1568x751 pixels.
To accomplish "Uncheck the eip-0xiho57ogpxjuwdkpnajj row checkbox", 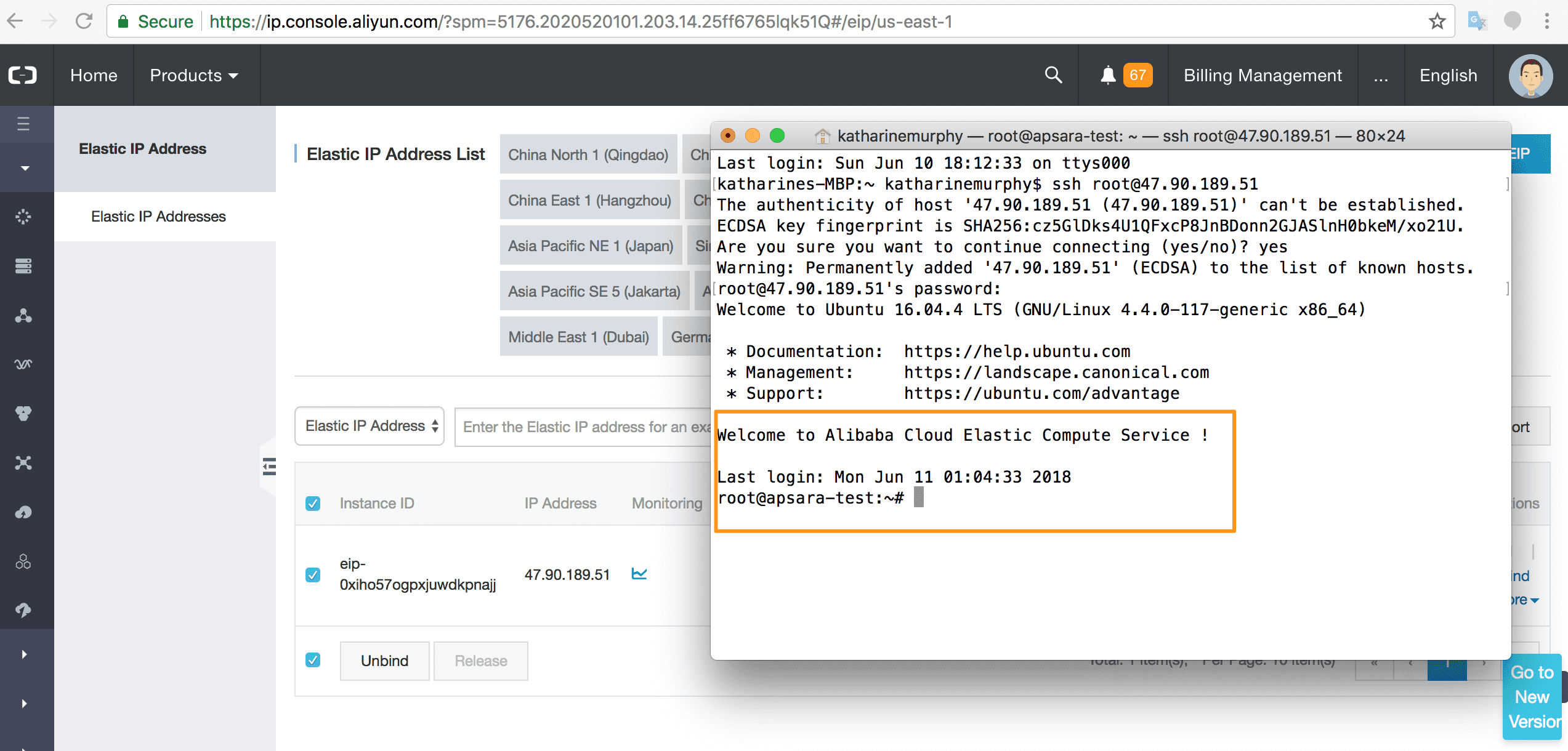I will (313, 575).
